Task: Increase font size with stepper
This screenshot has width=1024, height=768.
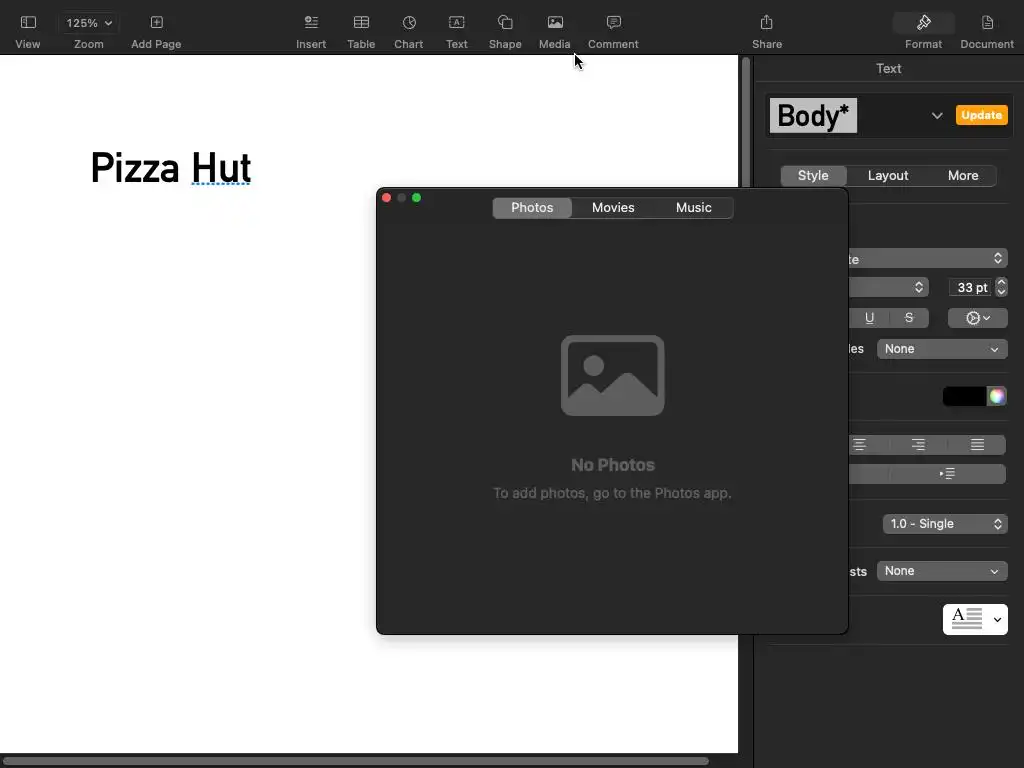Action: click(1001, 283)
